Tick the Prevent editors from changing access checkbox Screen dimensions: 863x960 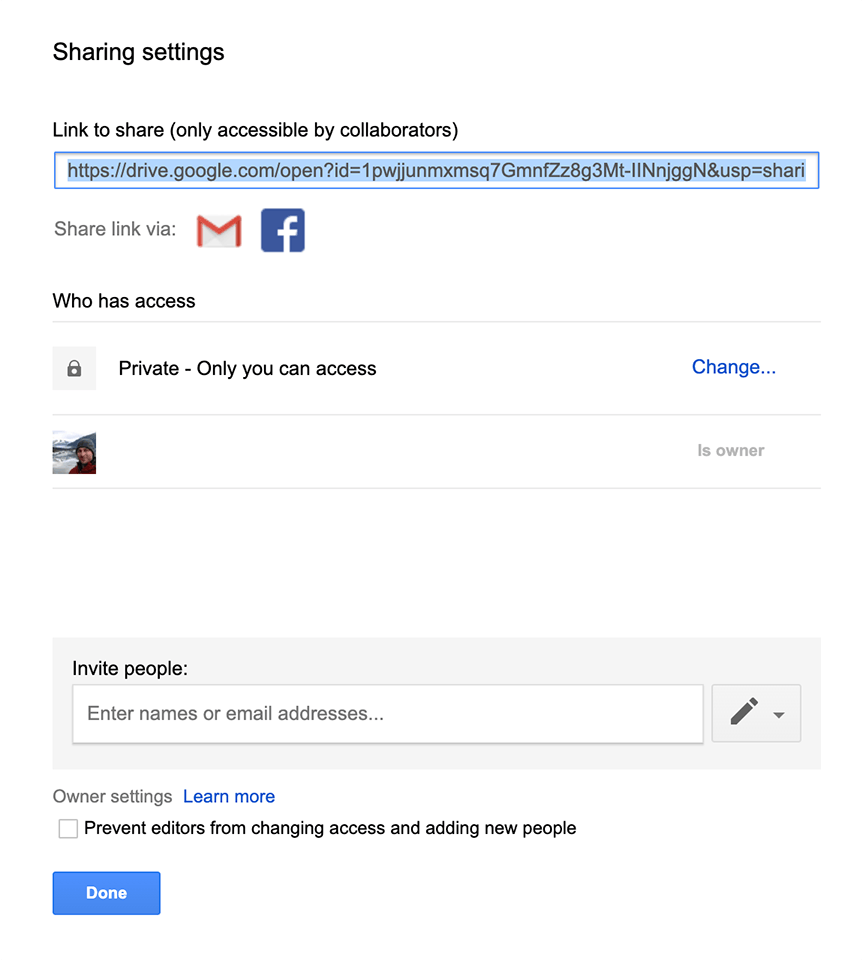(68, 828)
